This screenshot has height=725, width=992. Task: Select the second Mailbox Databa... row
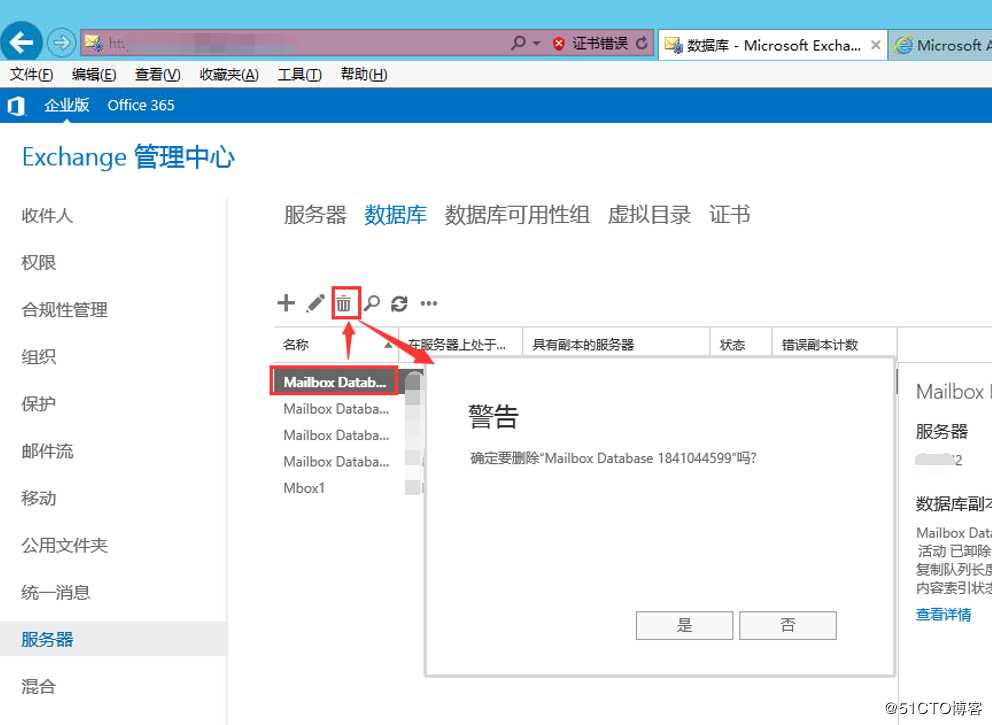pos(336,409)
